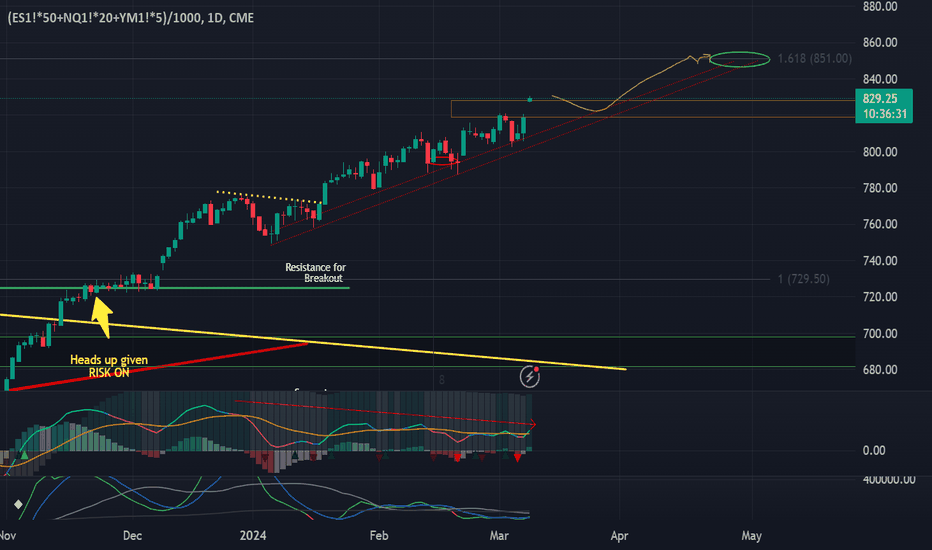The image size is (932, 550).
Task: Select the 'Heads up given RISK ON' annotation
Action: 109,366
